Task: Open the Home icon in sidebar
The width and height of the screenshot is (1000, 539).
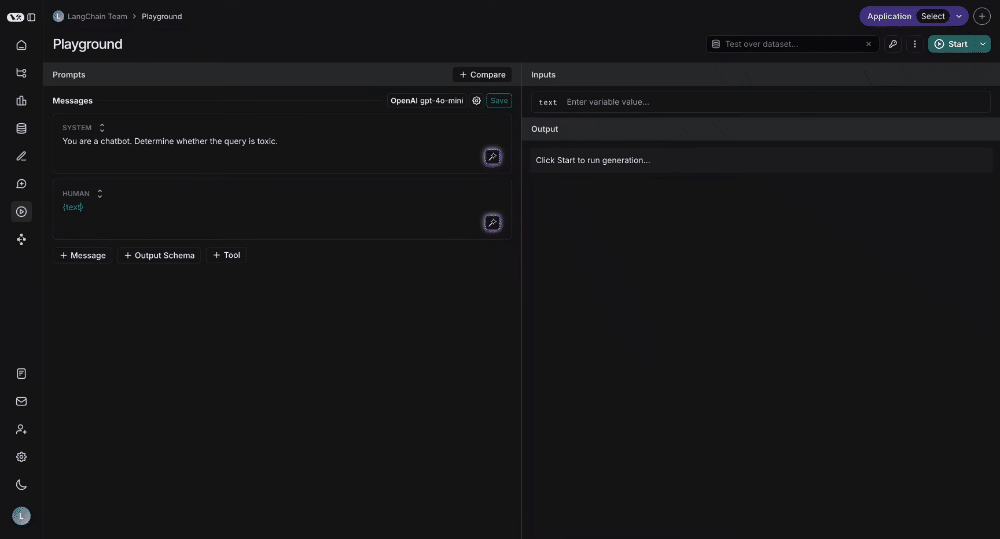Action: tap(21, 45)
